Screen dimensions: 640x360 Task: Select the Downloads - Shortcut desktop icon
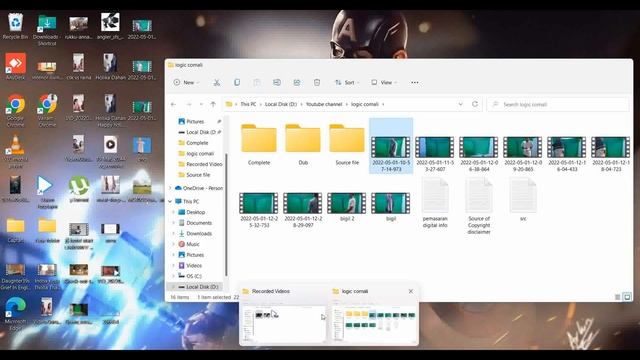[47, 29]
